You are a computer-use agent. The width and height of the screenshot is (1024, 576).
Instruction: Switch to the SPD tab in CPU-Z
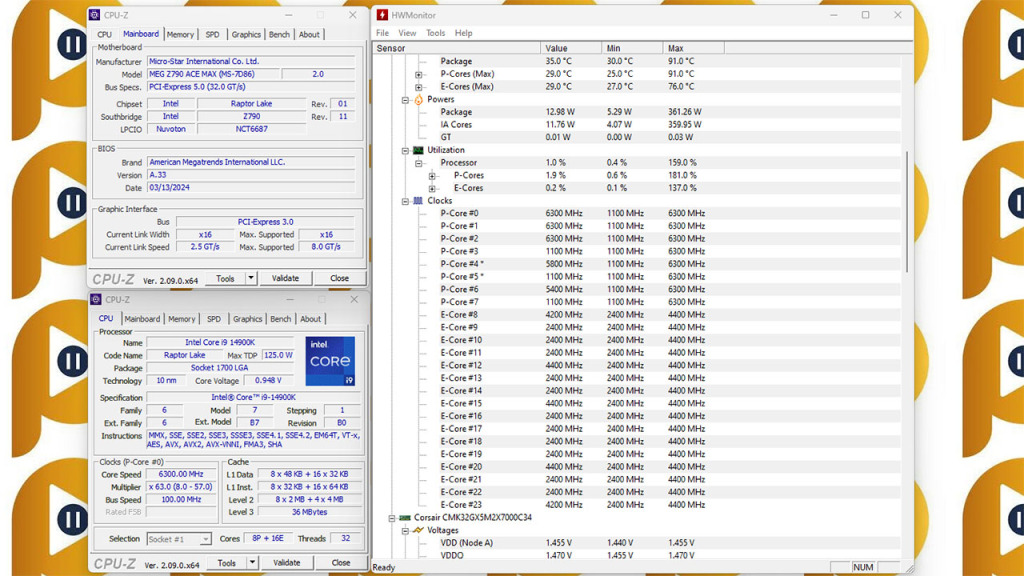pos(213,318)
